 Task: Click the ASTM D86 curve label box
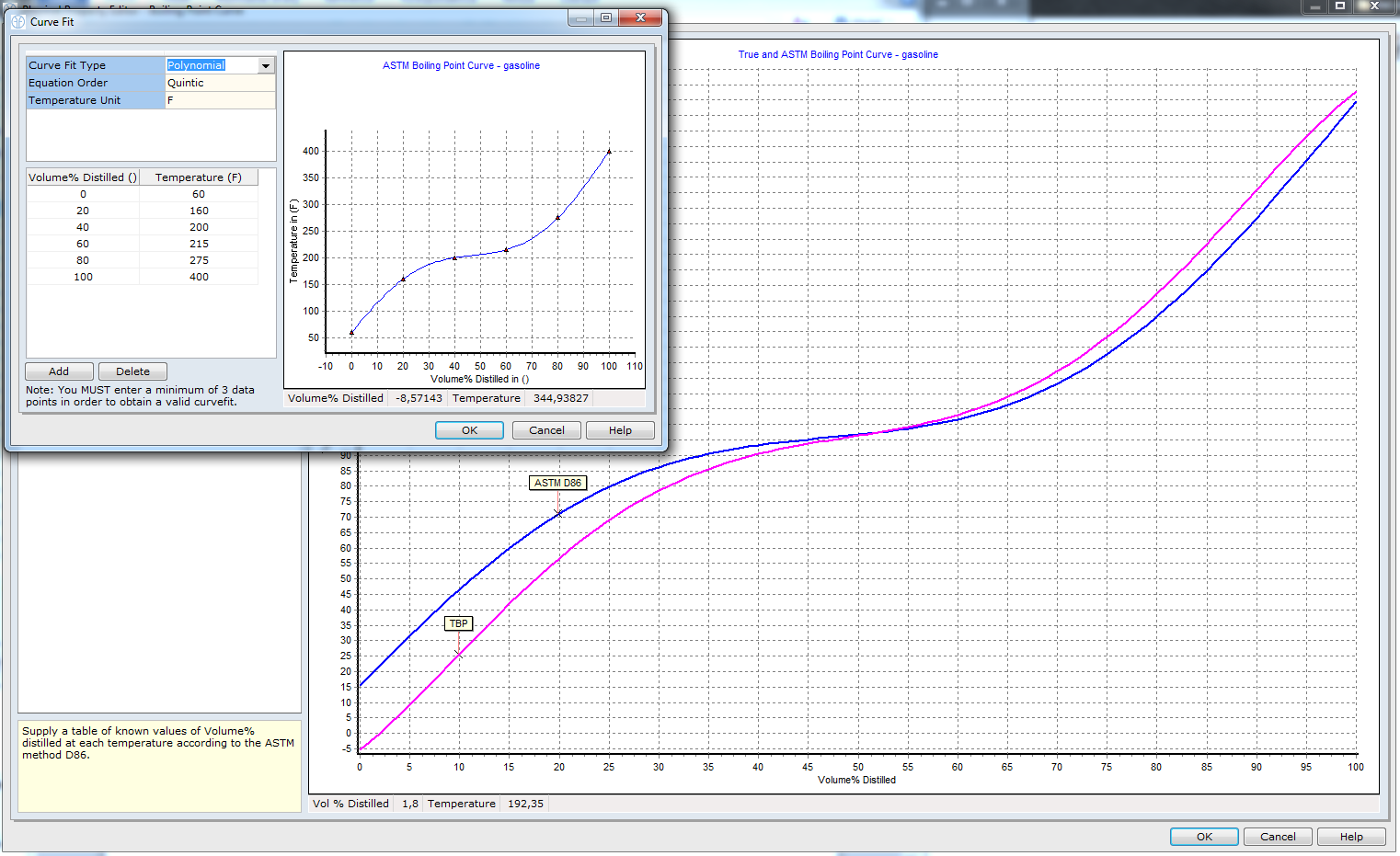point(557,483)
